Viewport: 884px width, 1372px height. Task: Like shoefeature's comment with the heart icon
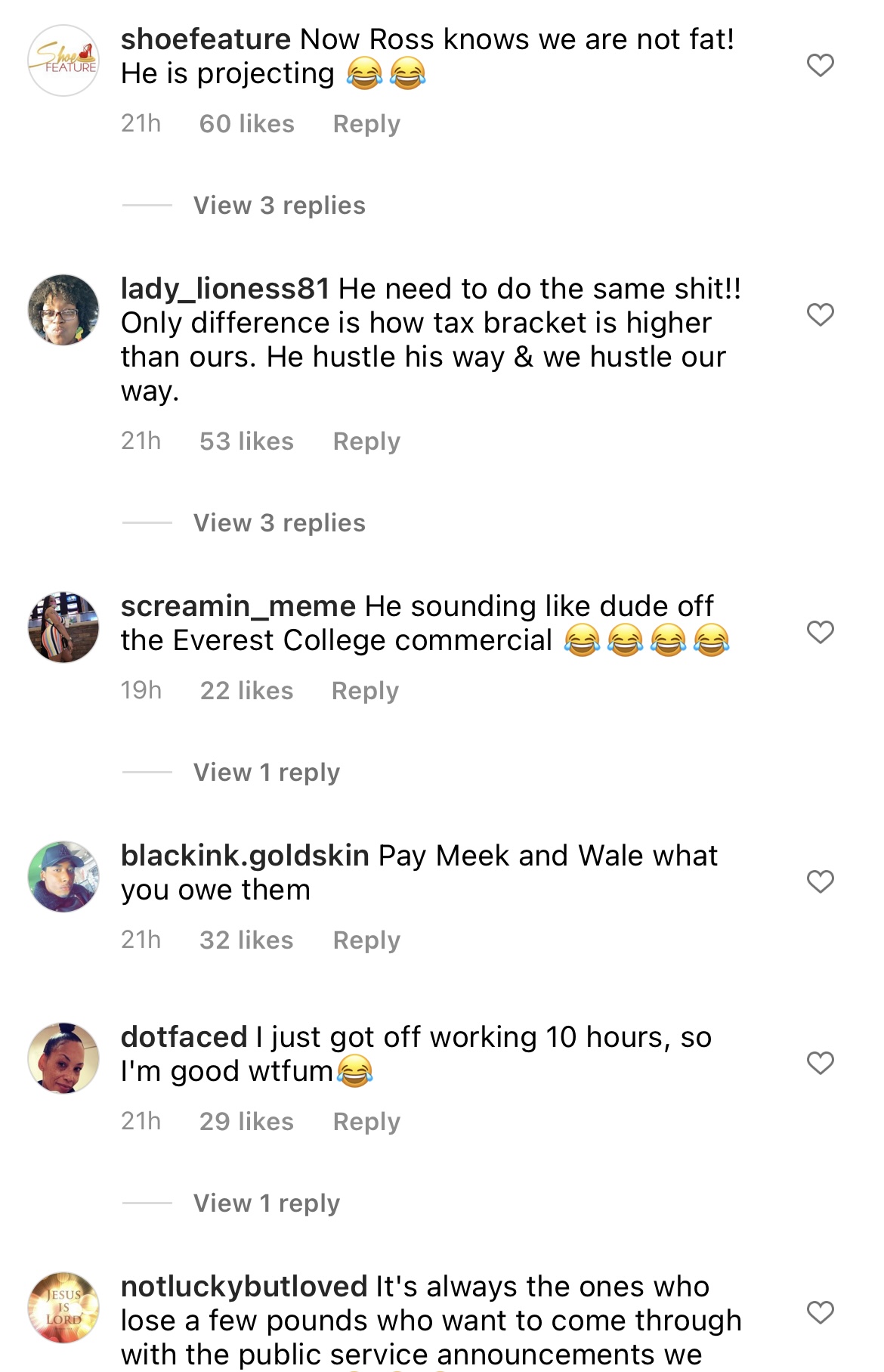point(821,67)
